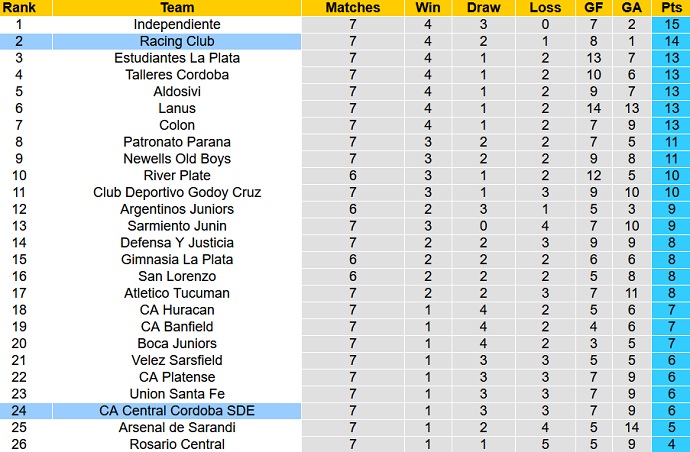Viewport: 690px width, 452px height.
Task: Open the San Lorenzo team link
Action: click(176, 276)
